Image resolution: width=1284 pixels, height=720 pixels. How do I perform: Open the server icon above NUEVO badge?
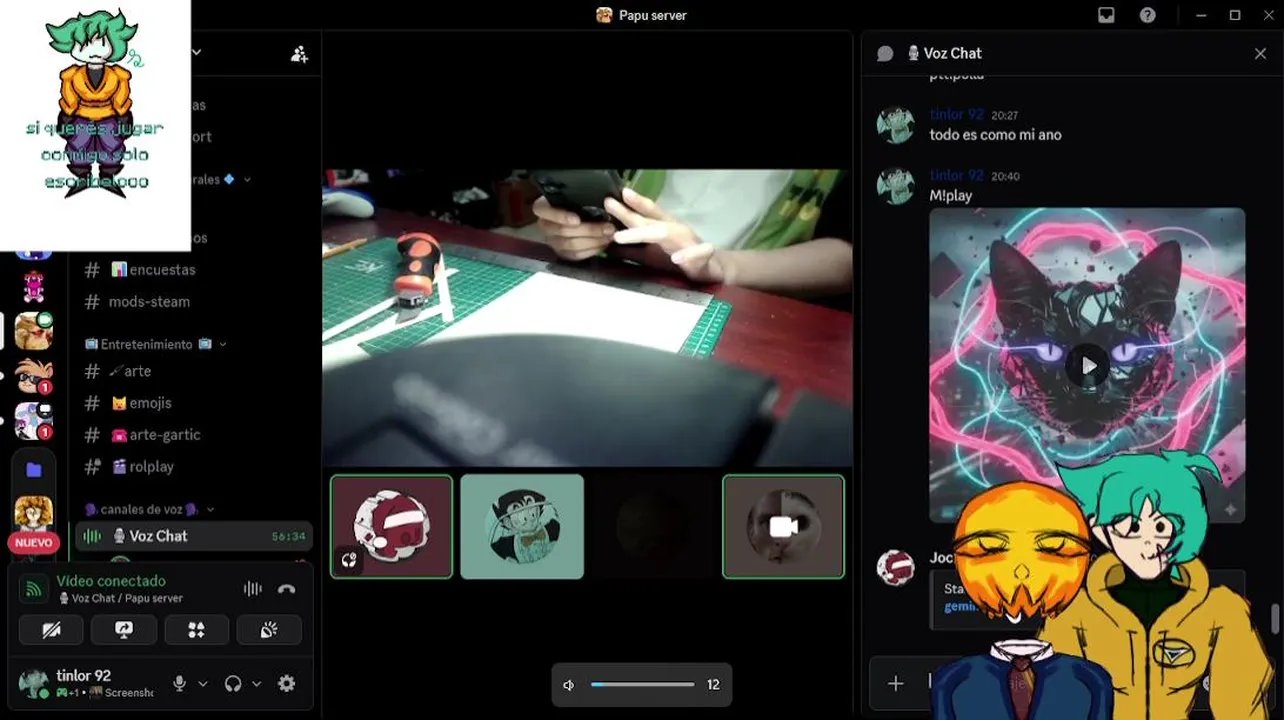click(x=33, y=514)
